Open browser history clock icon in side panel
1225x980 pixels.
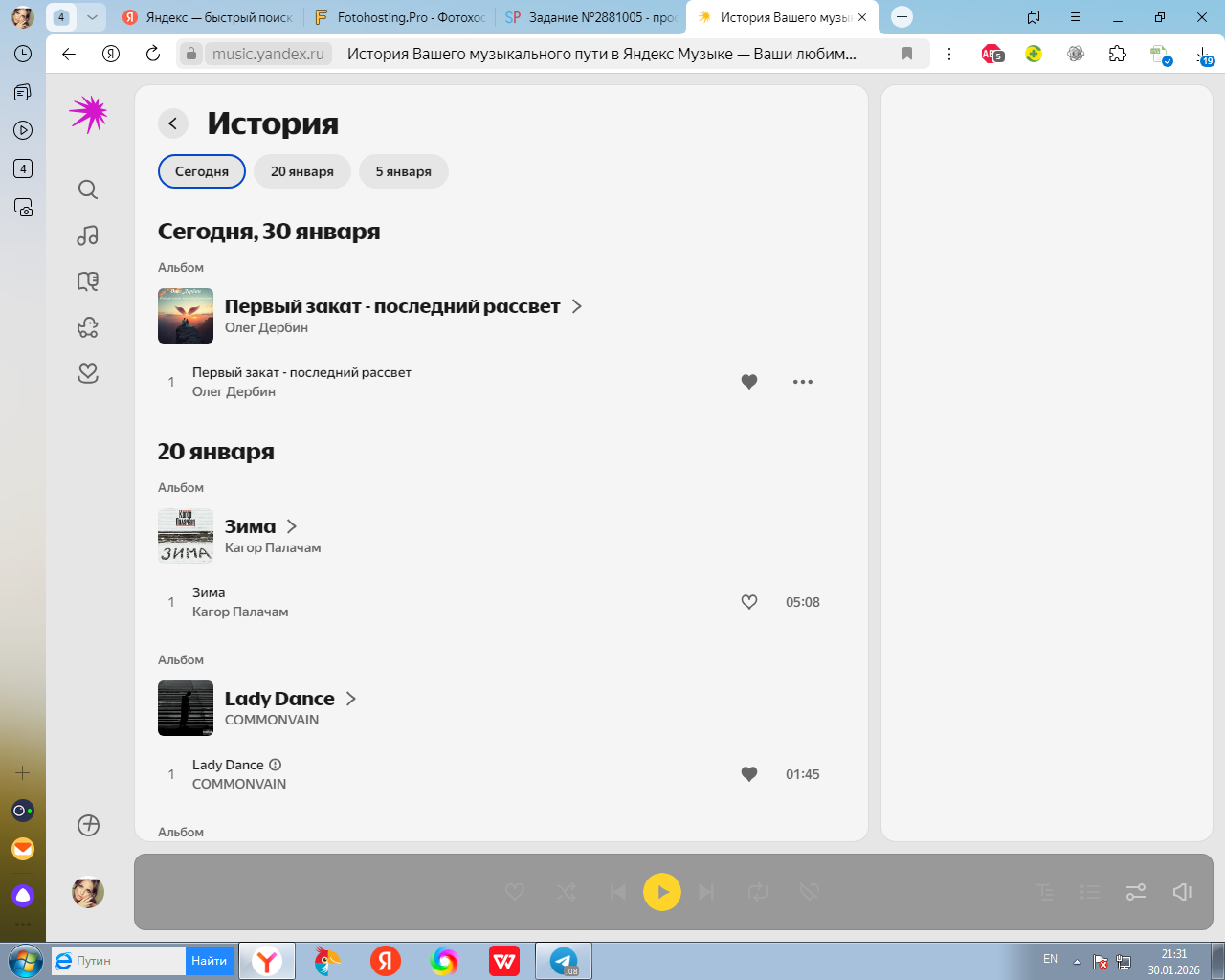pyautogui.click(x=23, y=54)
